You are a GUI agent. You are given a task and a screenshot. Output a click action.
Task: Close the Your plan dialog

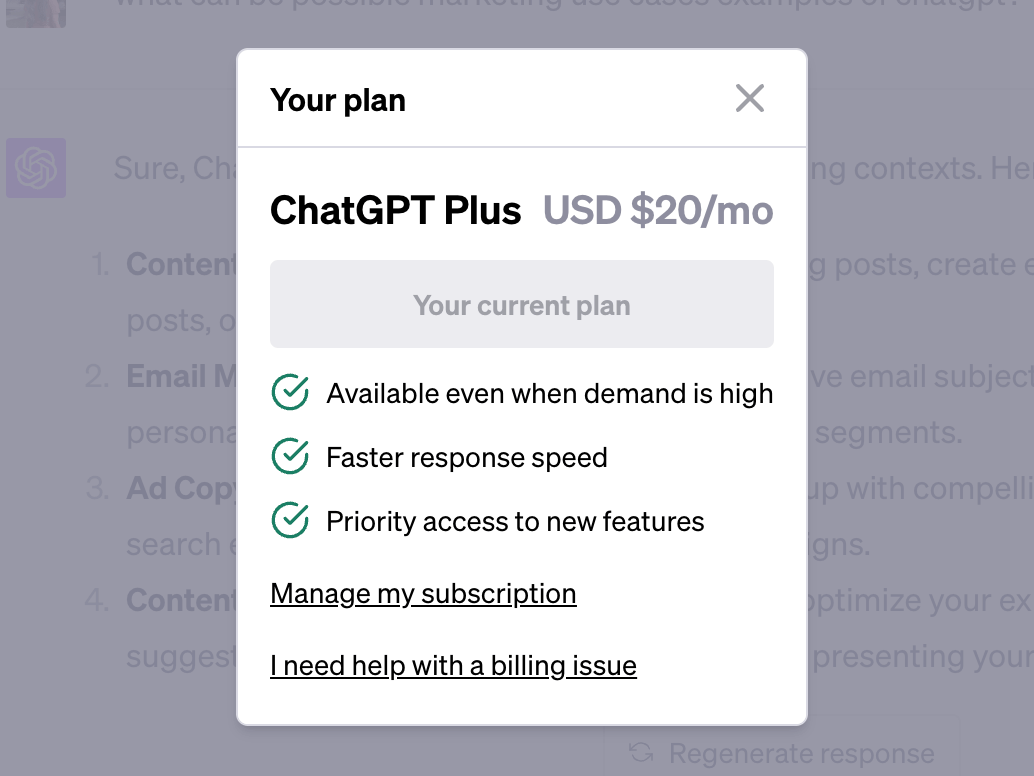749,98
